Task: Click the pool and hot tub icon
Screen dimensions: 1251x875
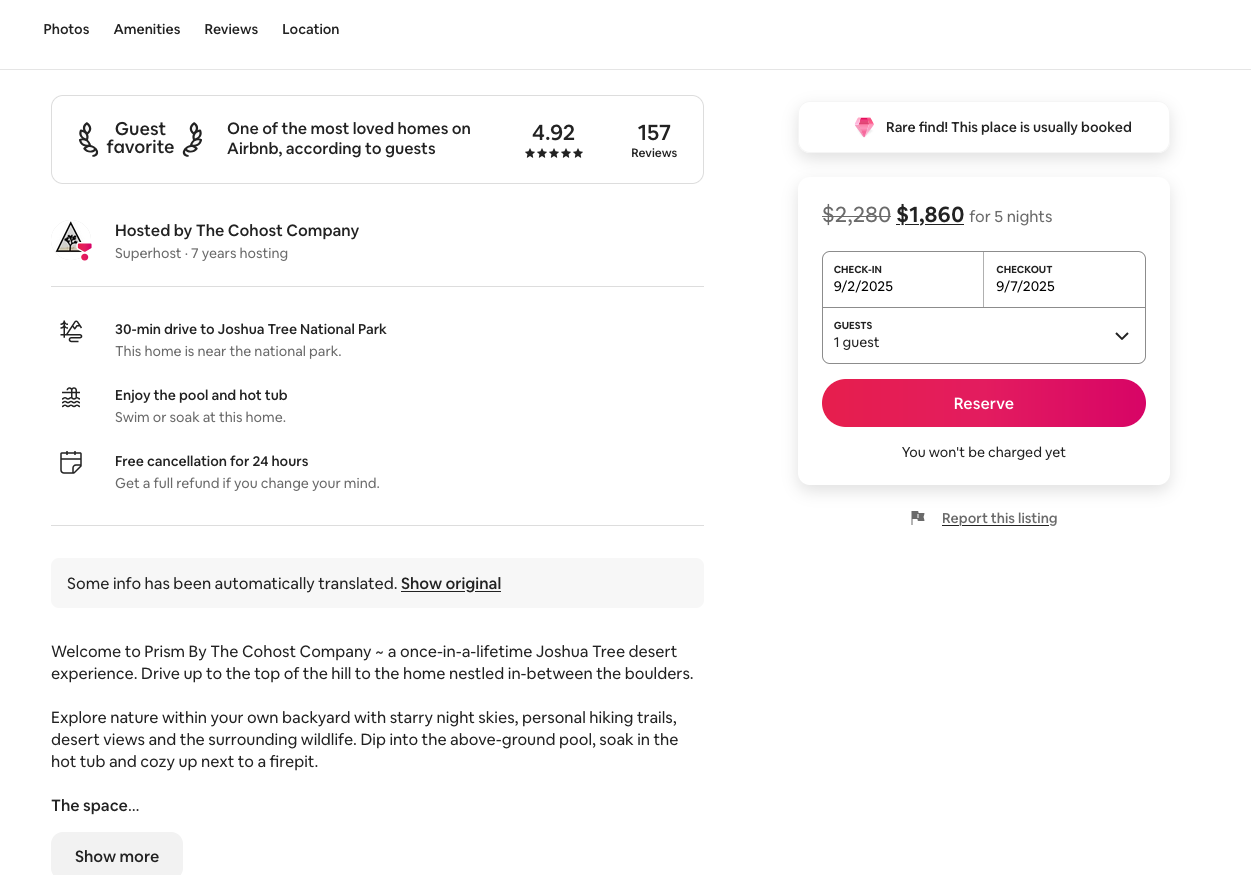Action: pos(71,397)
